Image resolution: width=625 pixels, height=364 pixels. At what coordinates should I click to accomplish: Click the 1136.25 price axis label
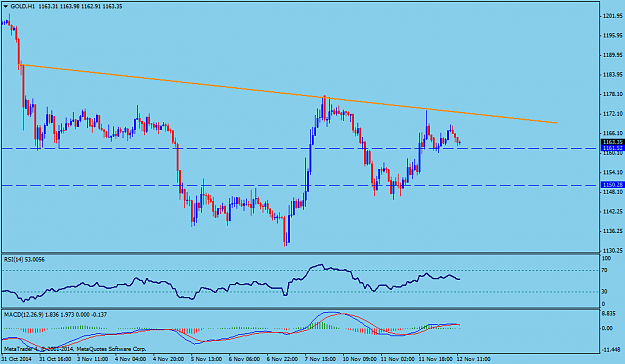point(613,231)
